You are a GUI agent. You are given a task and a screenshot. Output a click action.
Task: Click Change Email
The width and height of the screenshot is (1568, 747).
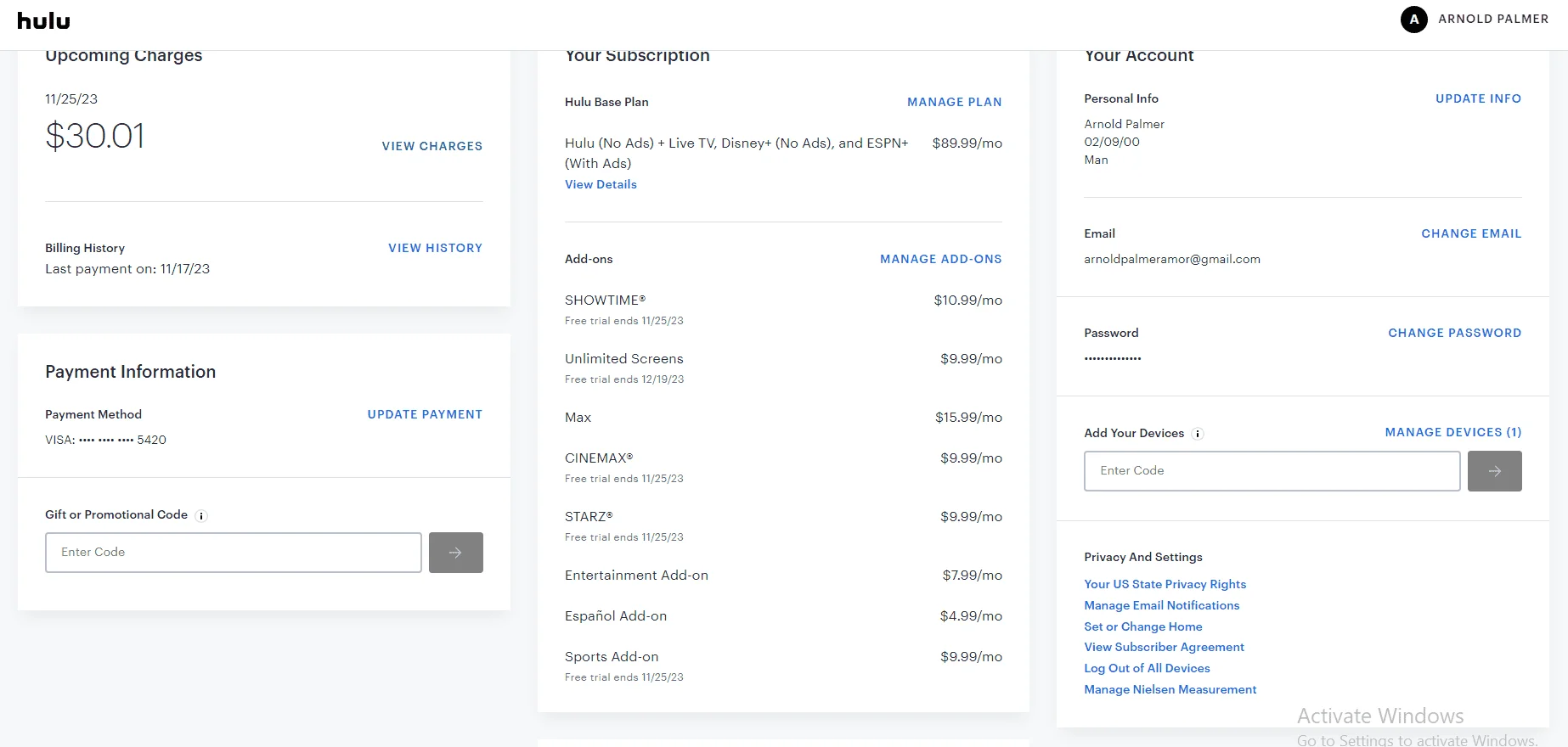point(1471,233)
